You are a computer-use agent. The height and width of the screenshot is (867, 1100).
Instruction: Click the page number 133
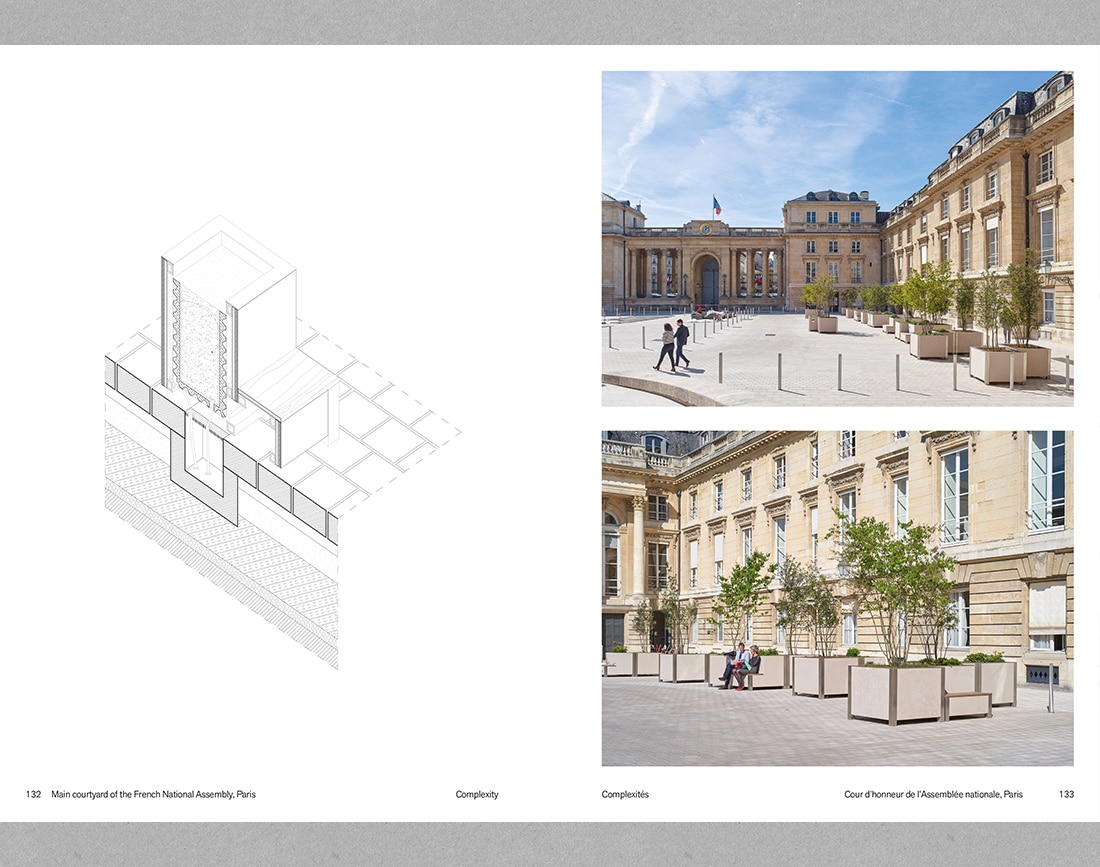1066,794
